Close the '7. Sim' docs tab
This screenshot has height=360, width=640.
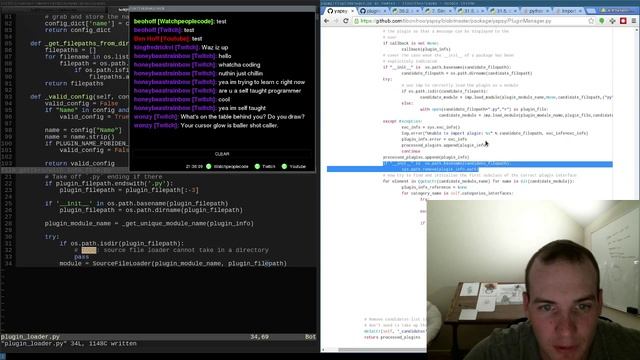tap(450, 11)
